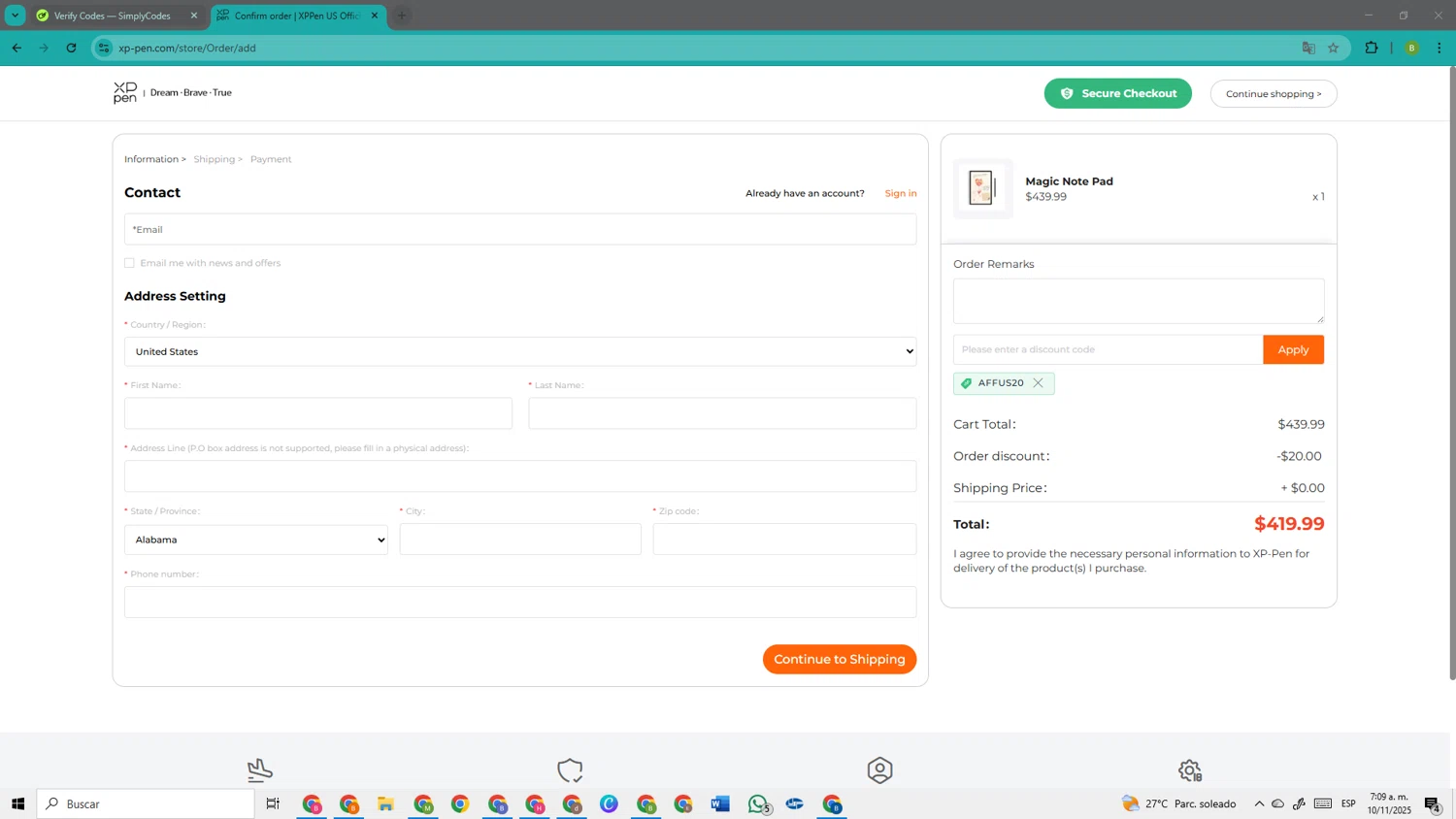The height and width of the screenshot is (819, 1456).
Task: Click the shield checkmark footer icon
Action: [570, 770]
